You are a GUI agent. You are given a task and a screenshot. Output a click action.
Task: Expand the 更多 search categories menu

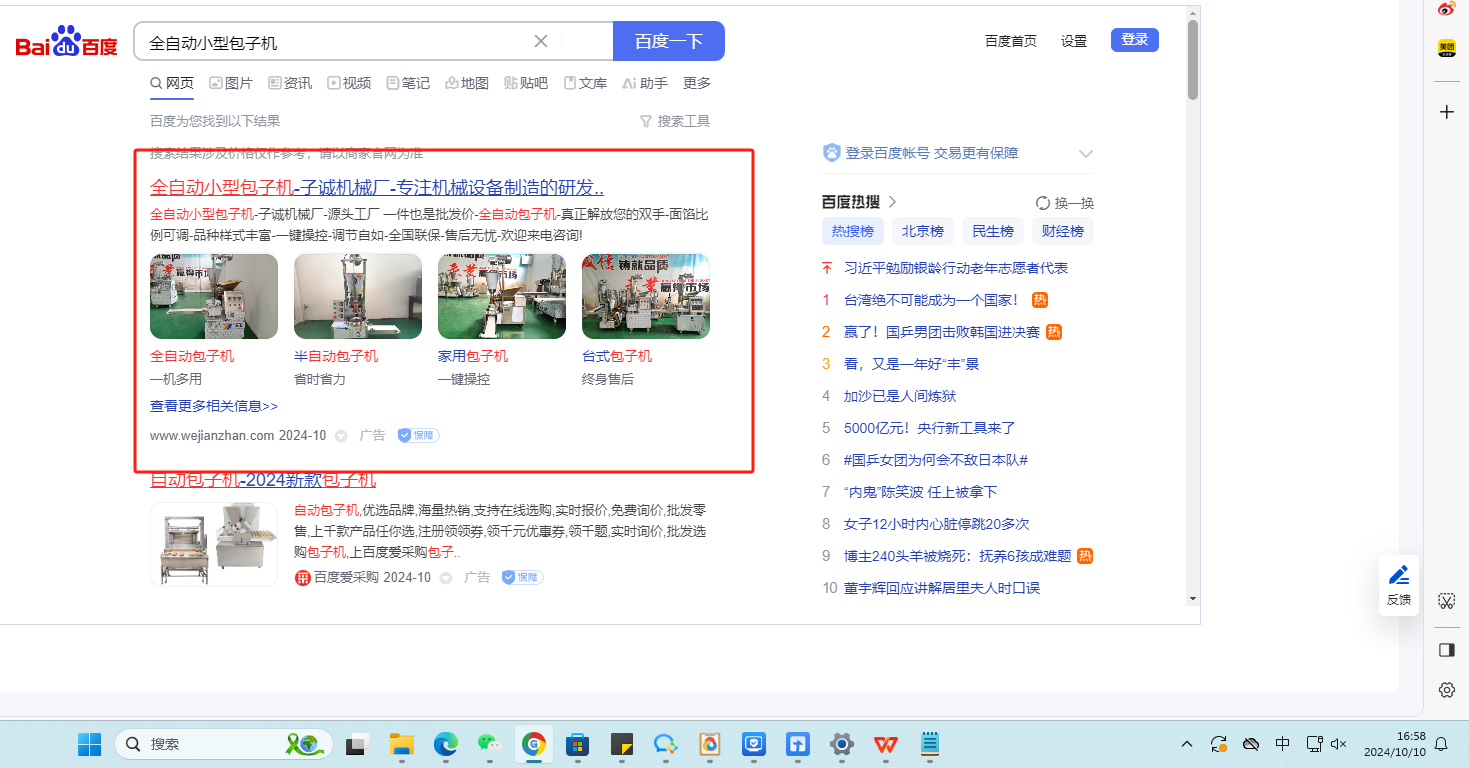697,83
